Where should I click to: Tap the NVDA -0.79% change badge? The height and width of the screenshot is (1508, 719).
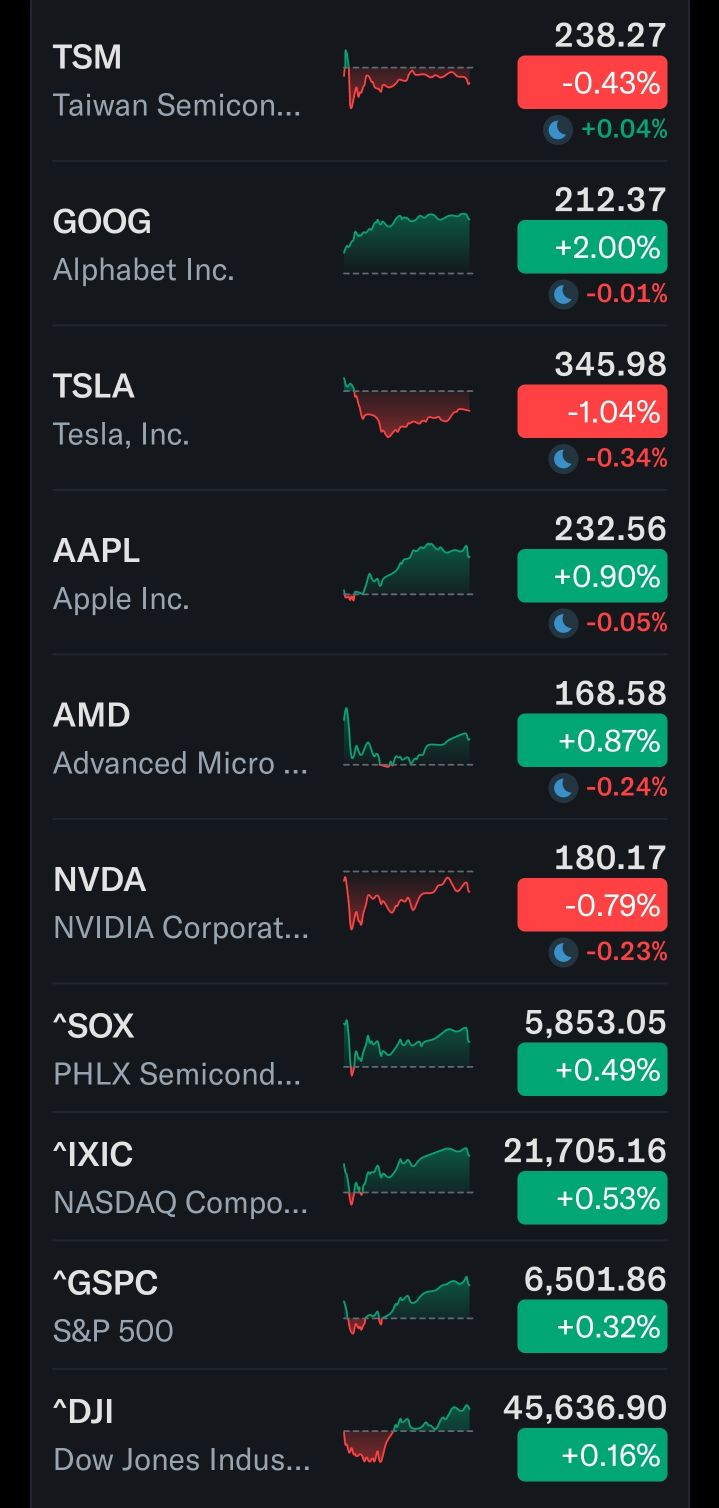click(592, 905)
